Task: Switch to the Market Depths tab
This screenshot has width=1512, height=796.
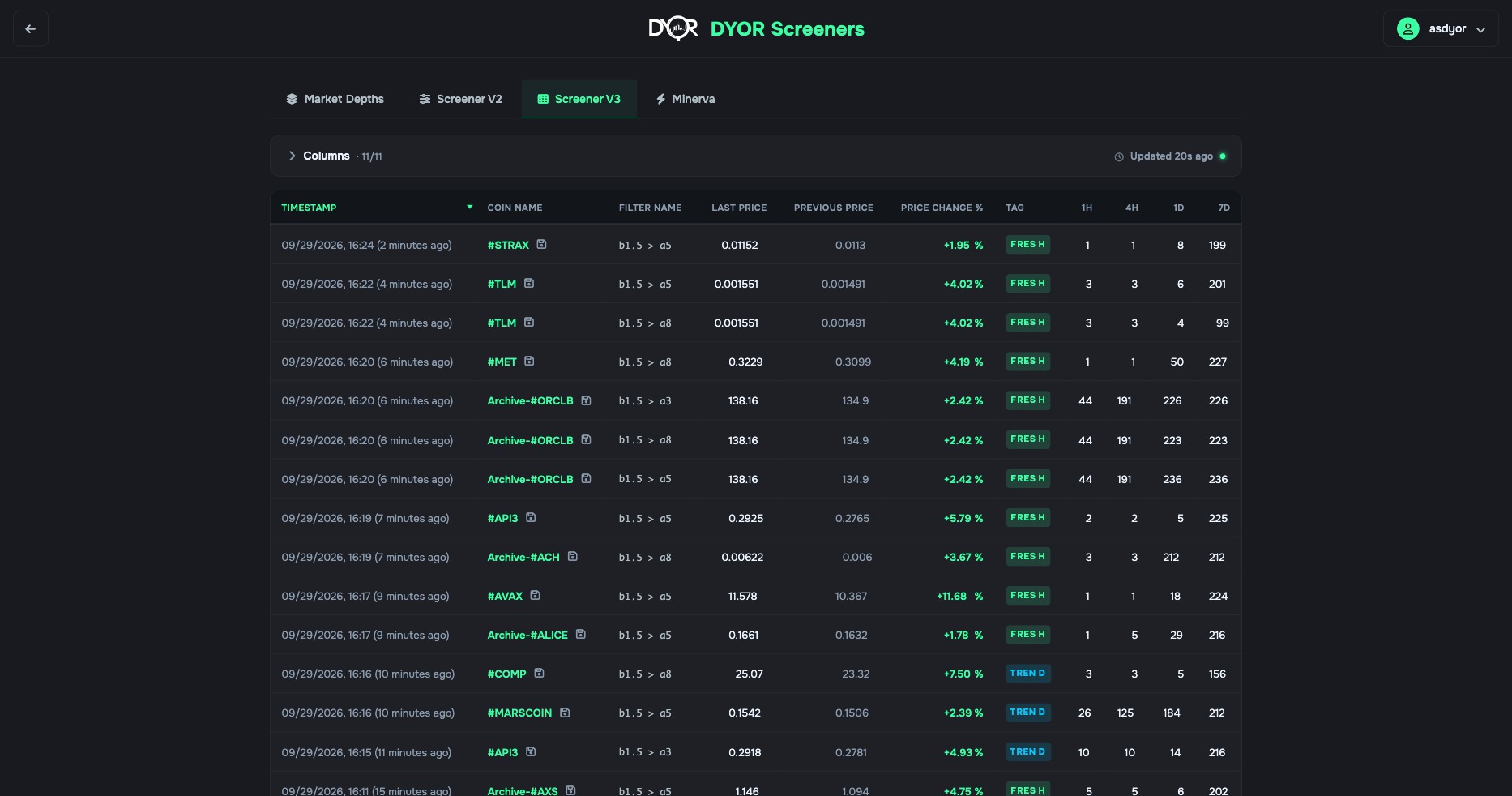Action: click(335, 99)
